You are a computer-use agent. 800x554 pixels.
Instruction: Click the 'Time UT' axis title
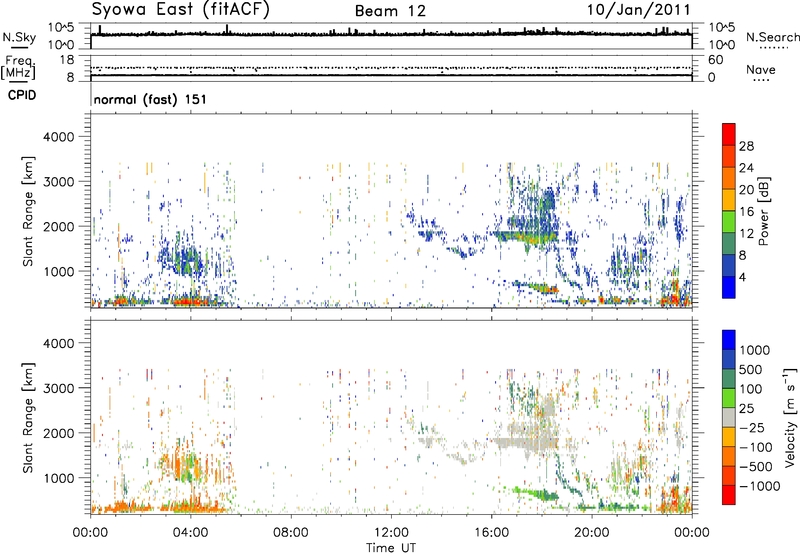click(x=391, y=548)
